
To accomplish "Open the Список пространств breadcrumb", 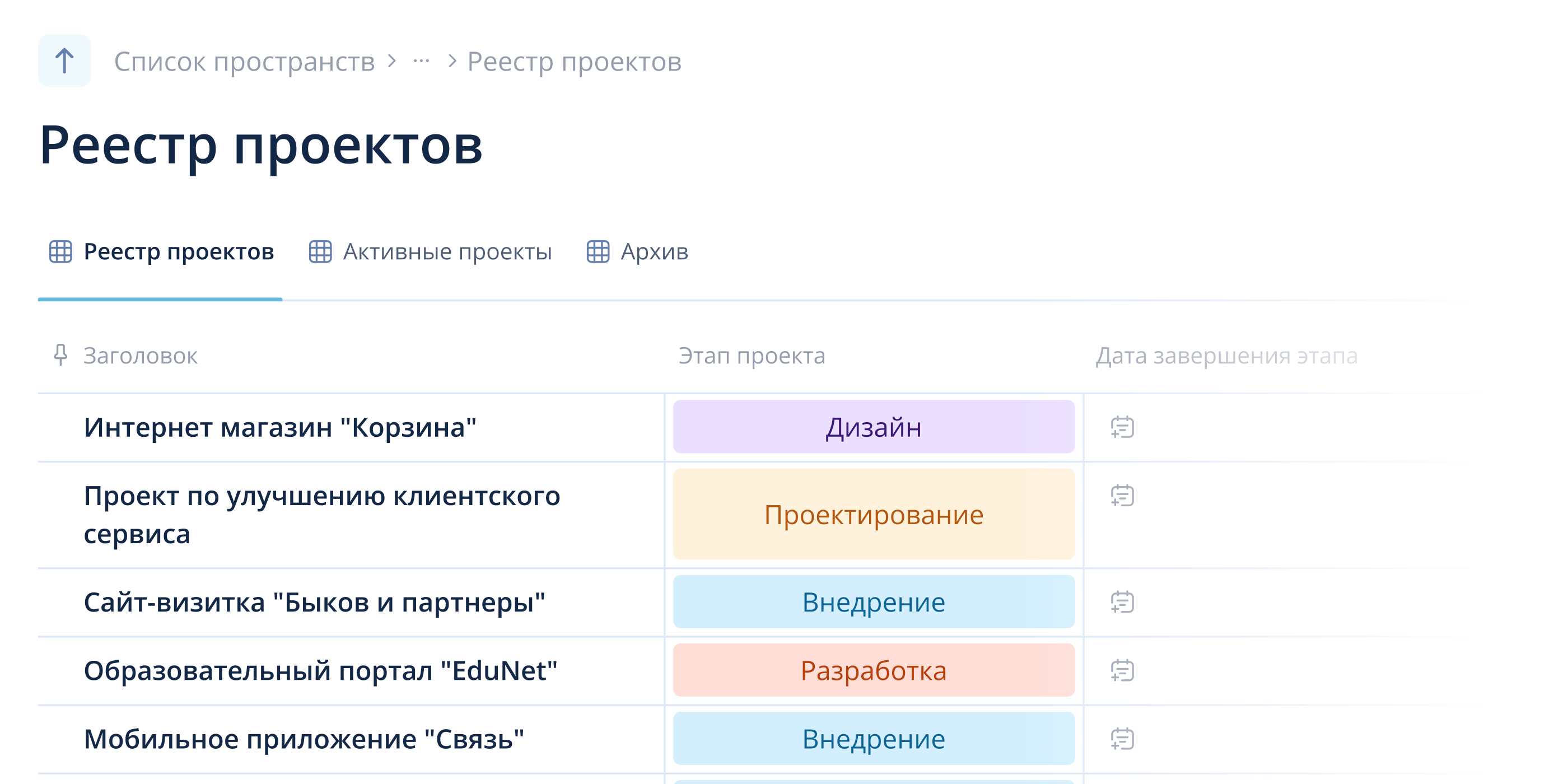I will tap(244, 62).
